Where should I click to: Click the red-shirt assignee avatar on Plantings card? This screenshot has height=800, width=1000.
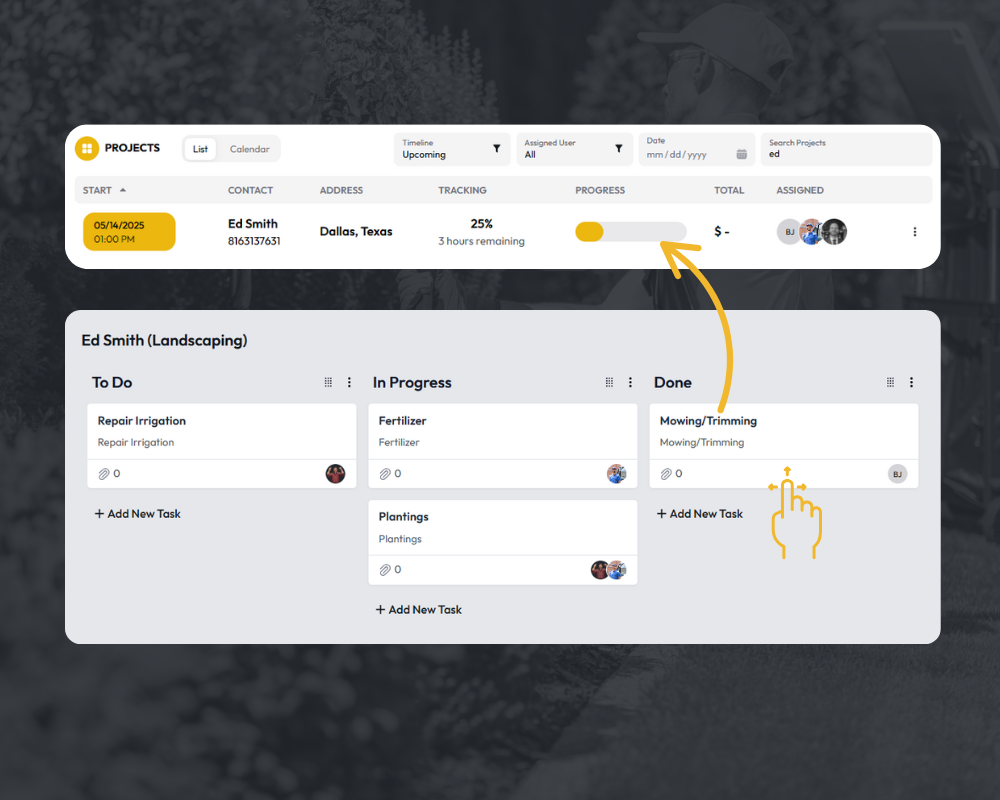[599, 570]
